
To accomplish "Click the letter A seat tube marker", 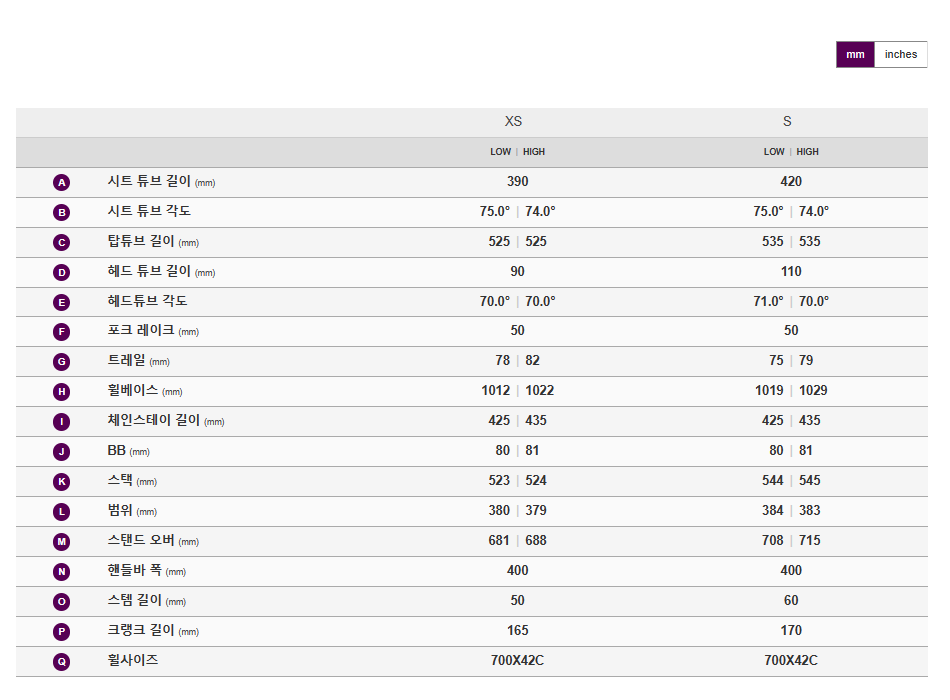I will tap(62, 182).
